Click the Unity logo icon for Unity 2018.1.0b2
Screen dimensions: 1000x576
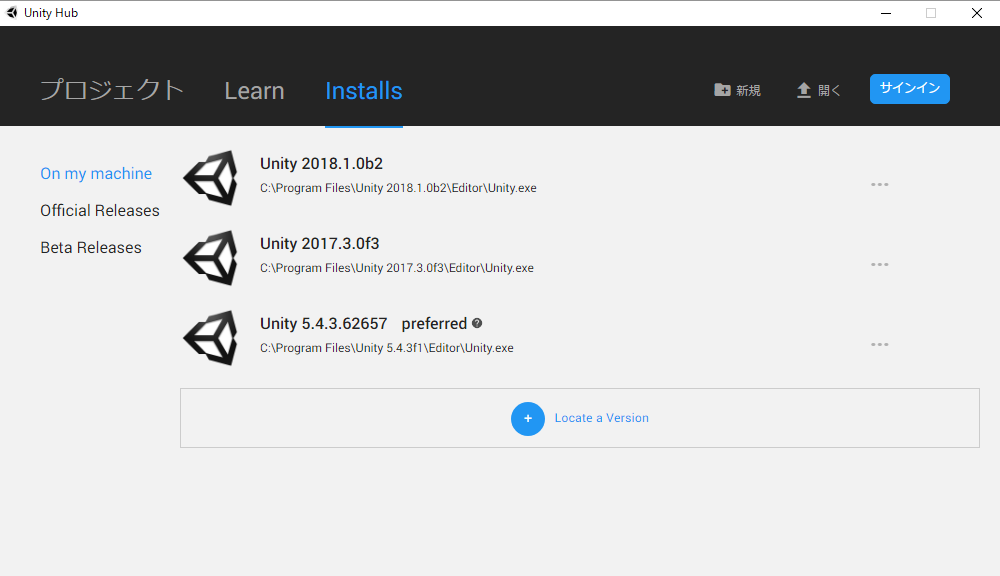click(210, 178)
